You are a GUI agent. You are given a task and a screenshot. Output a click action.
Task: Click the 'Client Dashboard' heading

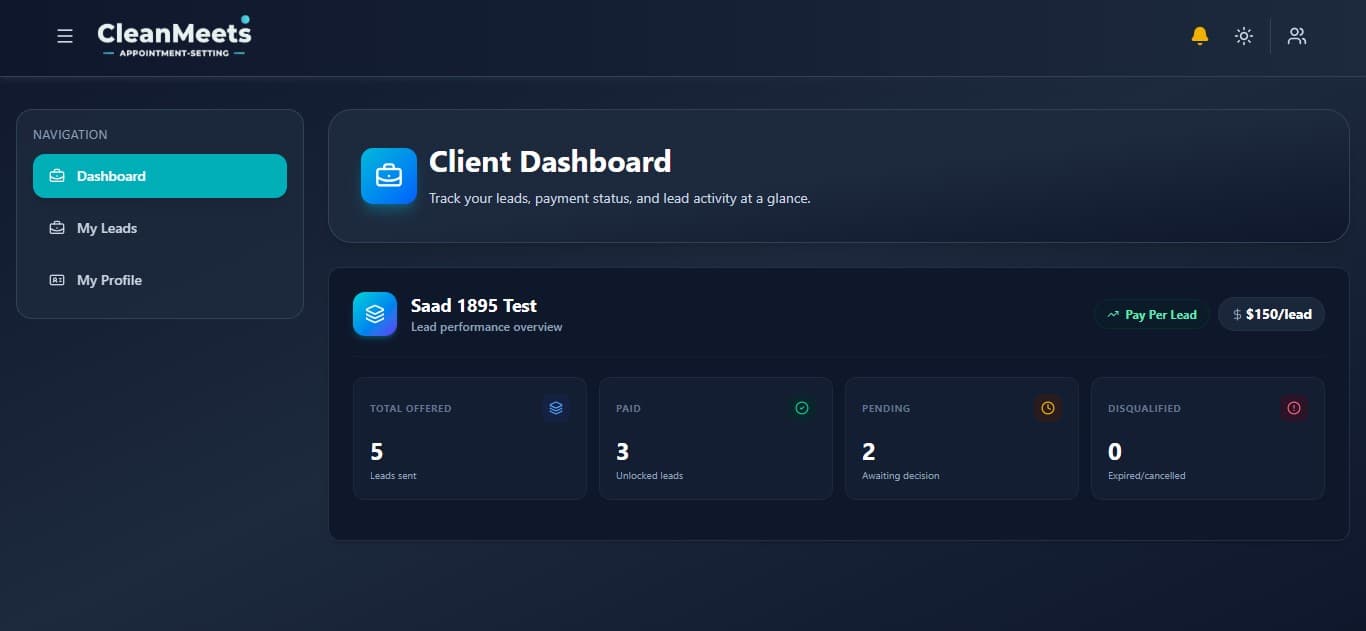[x=550, y=162]
